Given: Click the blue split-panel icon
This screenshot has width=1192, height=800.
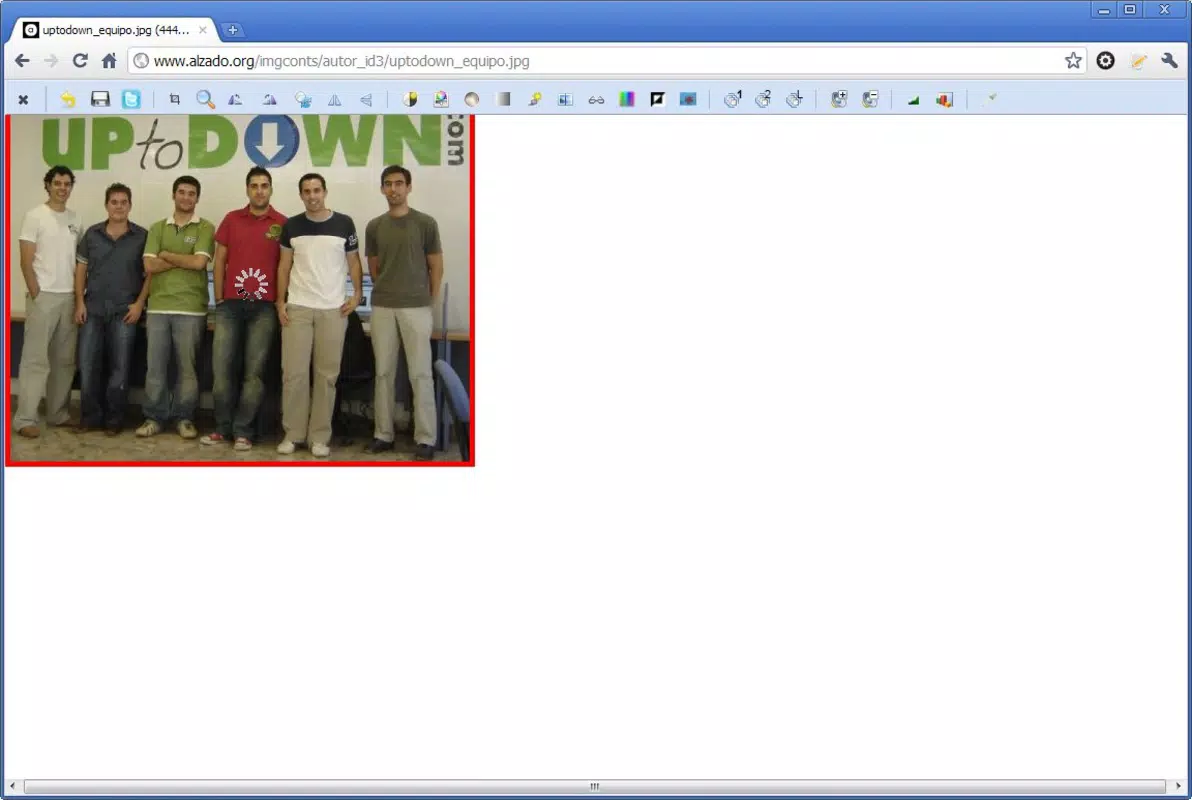Looking at the screenshot, I should coord(565,99).
